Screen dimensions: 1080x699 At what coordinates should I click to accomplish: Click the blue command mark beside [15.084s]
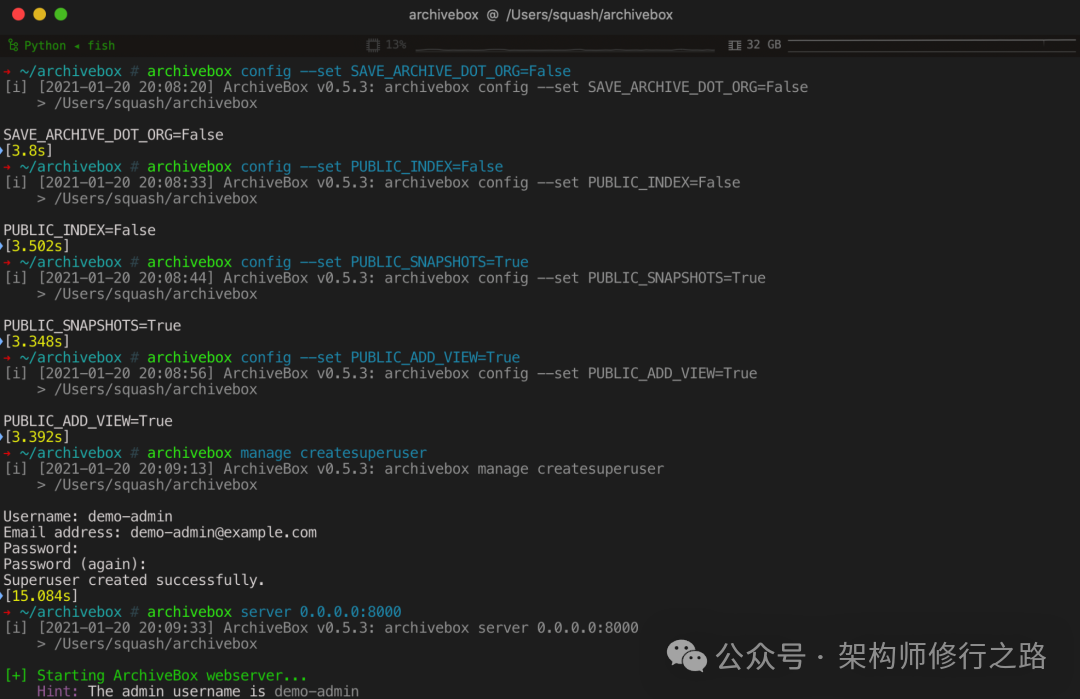(x=2, y=596)
